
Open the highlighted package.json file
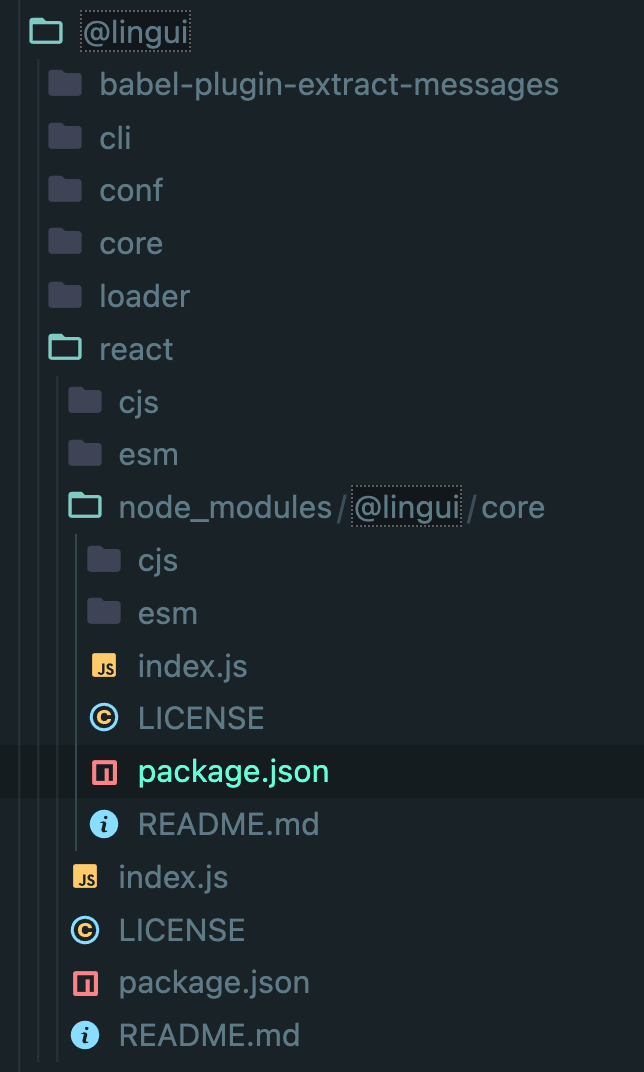click(x=233, y=771)
